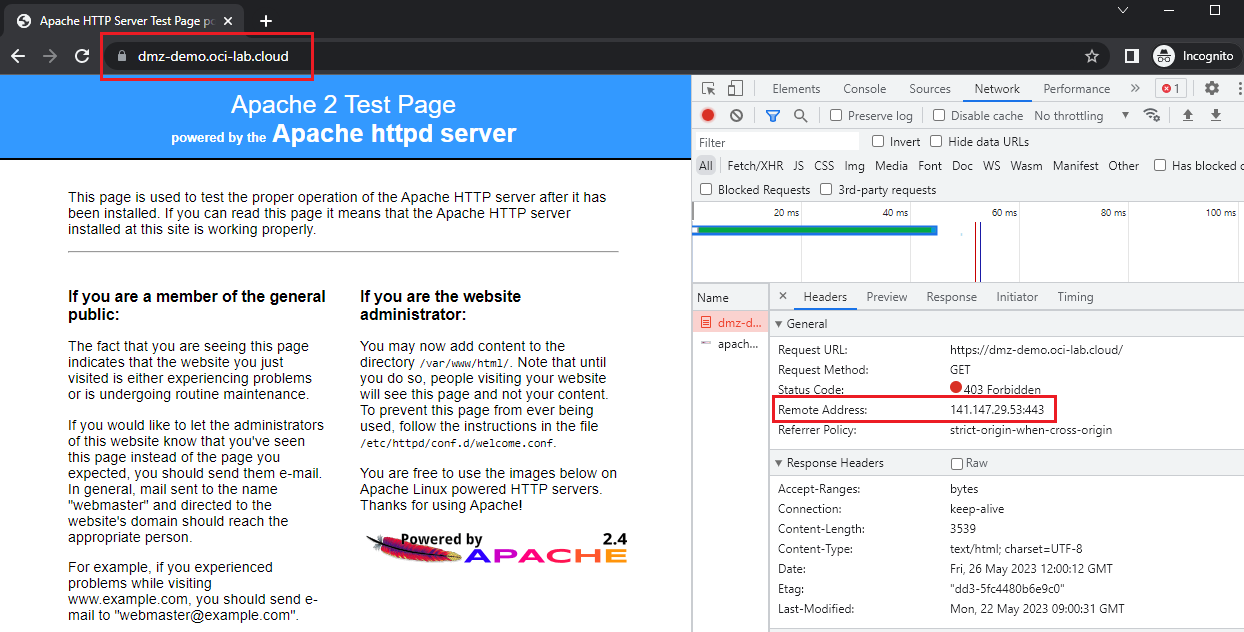Toggle the network filter funnel icon
Image resolution: width=1244 pixels, height=632 pixels.
tap(772, 116)
